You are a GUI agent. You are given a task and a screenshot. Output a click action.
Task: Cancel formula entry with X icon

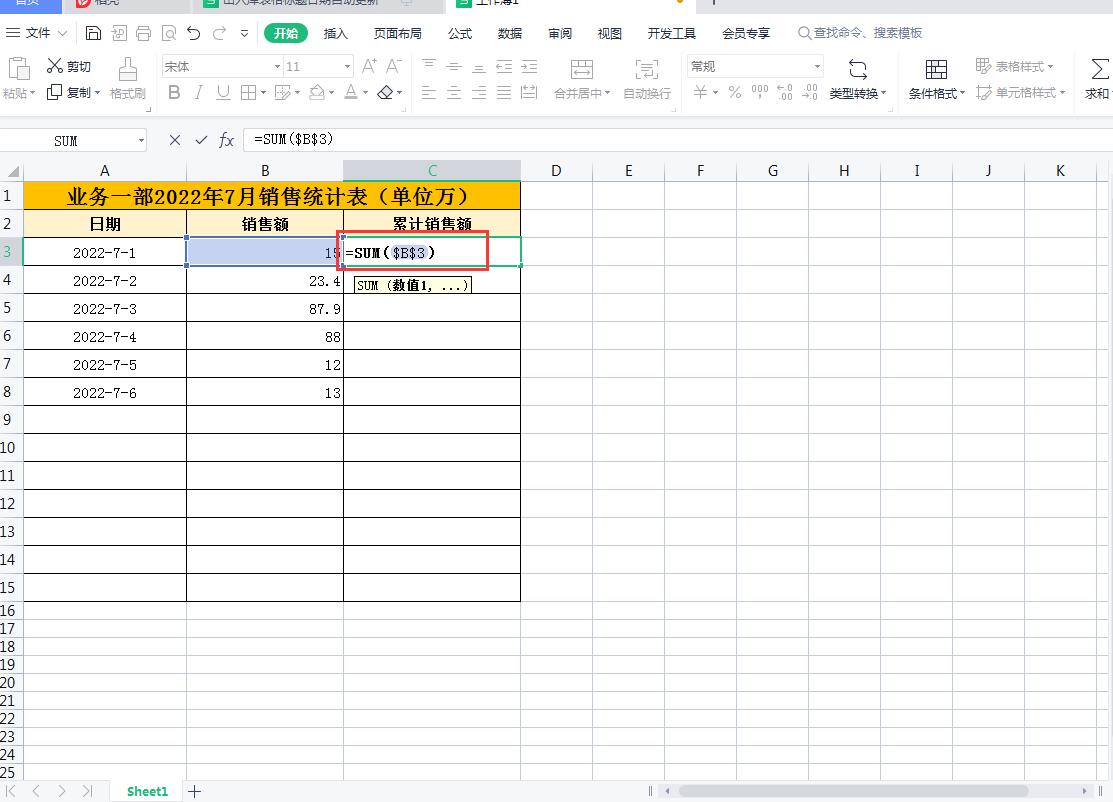pyautogui.click(x=175, y=140)
